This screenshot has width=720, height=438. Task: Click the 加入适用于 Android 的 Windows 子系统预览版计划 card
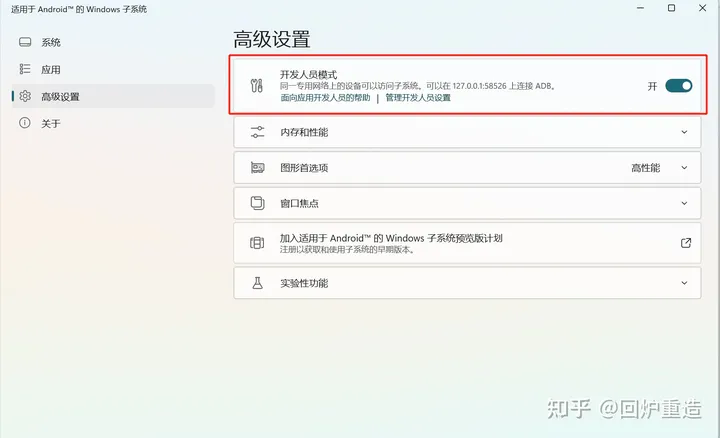[x=467, y=243]
